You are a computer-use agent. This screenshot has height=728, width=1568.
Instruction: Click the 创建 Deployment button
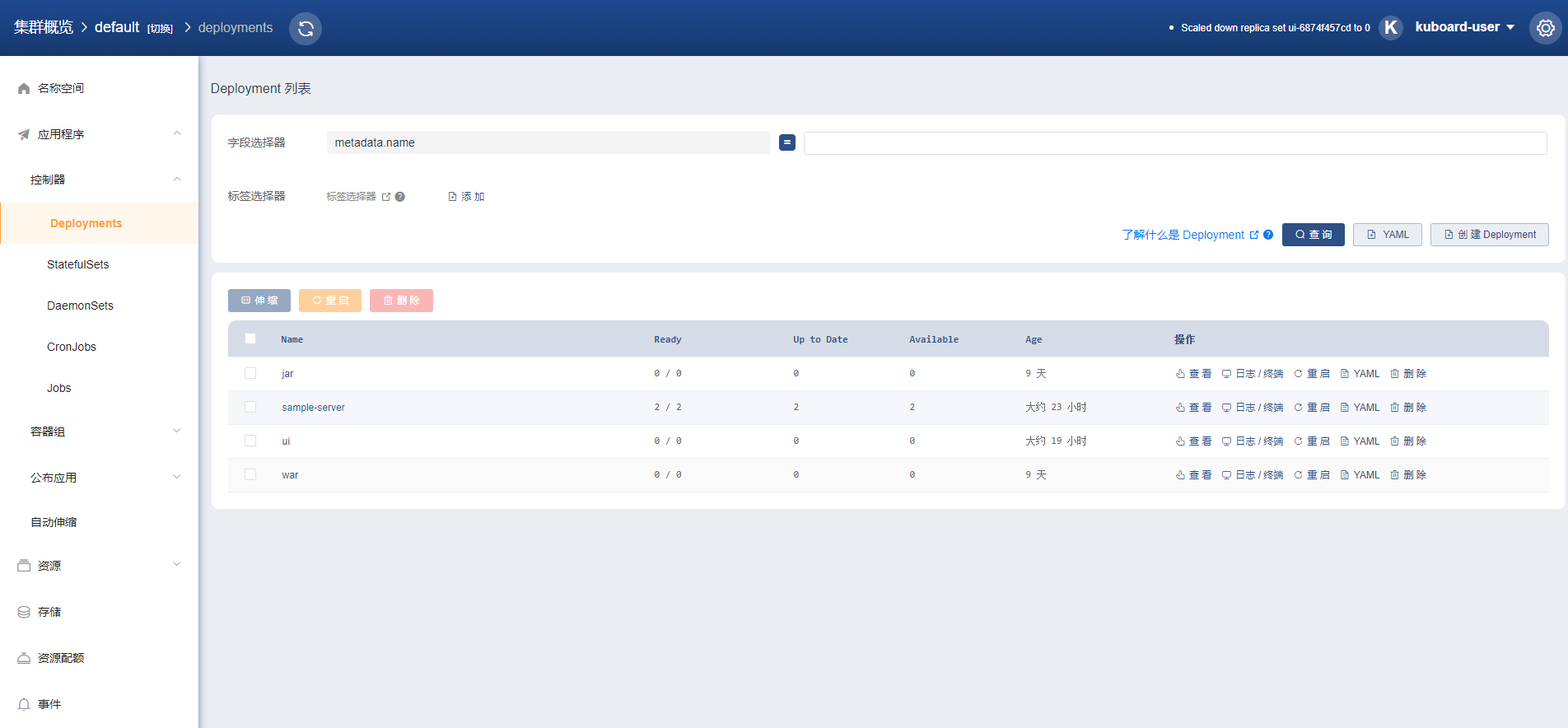pyautogui.click(x=1489, y=235)
